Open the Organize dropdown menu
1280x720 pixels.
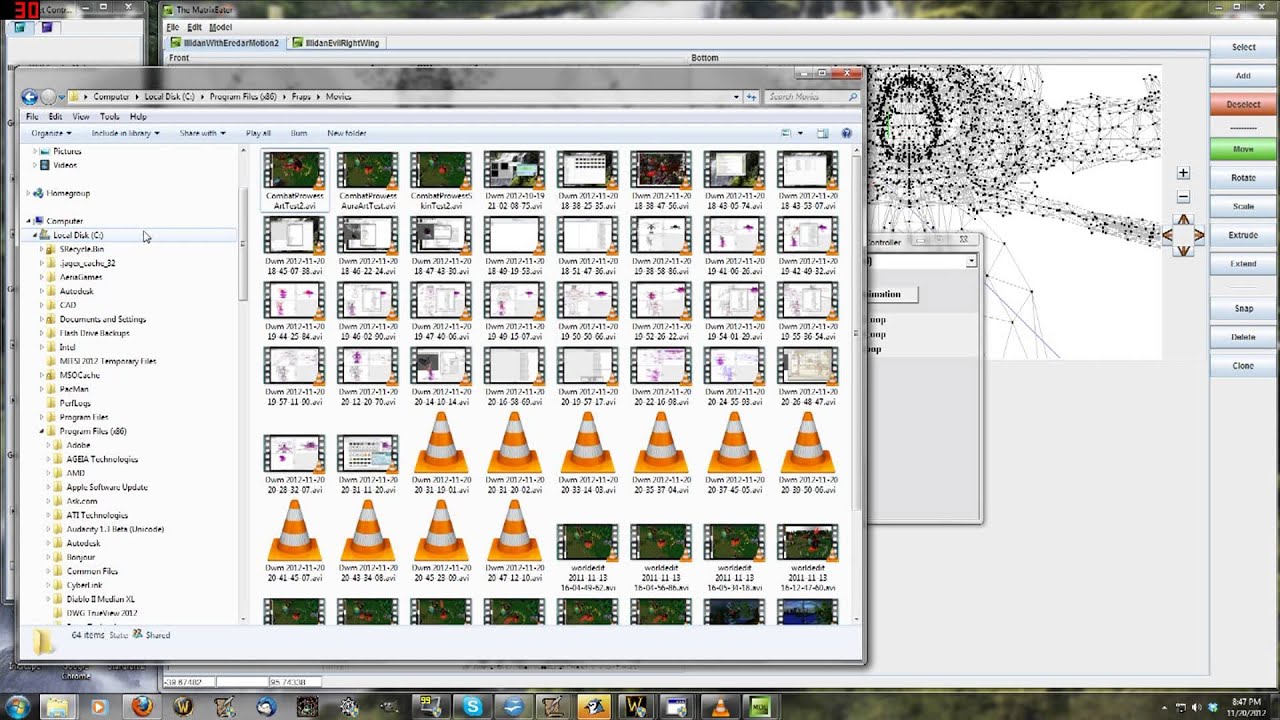click(x=51, y=133)
